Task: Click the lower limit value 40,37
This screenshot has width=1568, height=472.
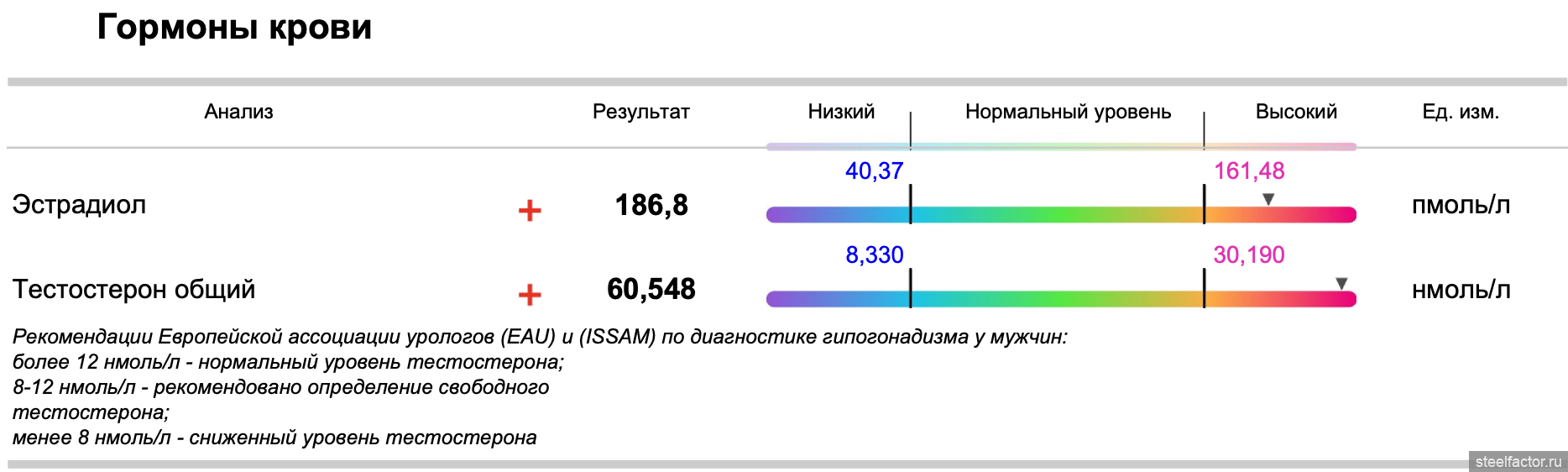Action: tap(874, 170)
